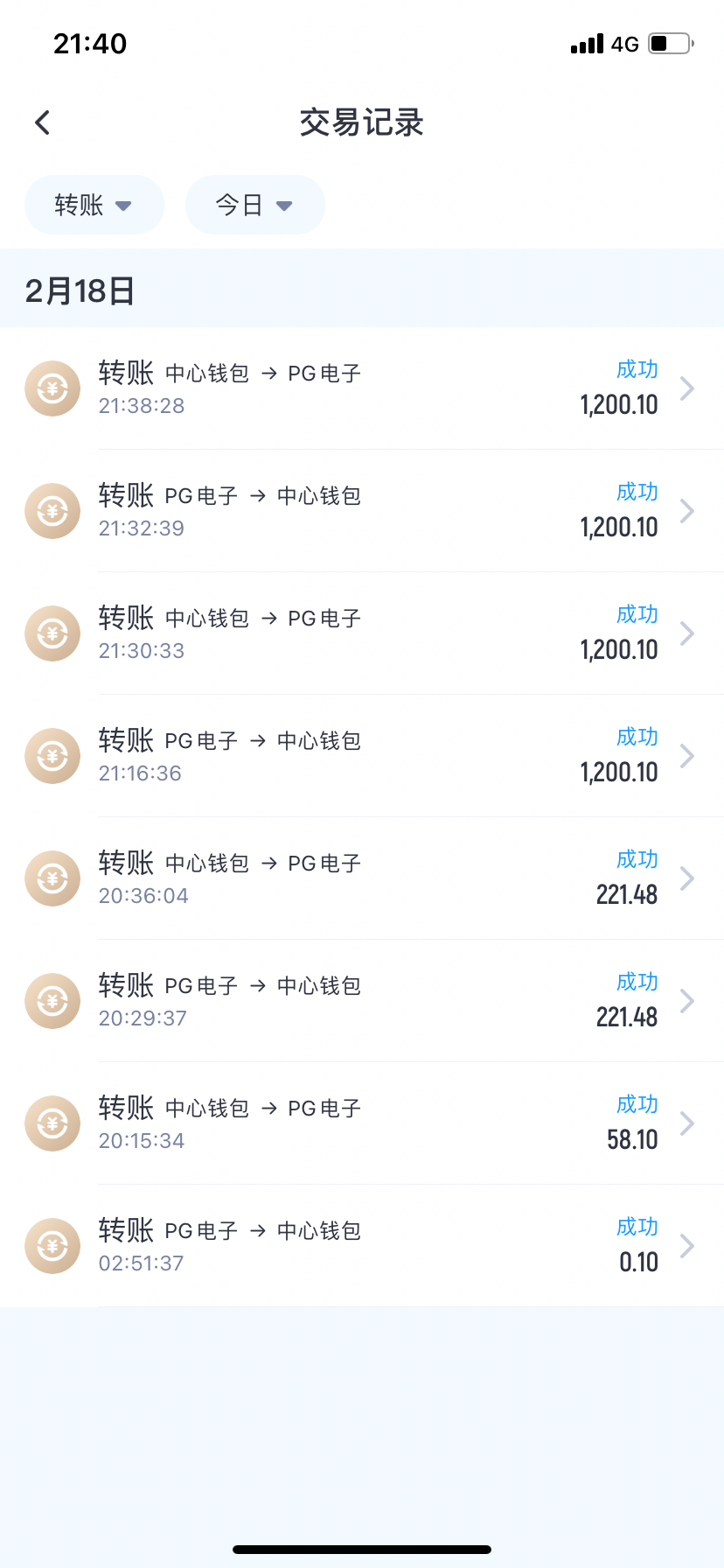The height and width of the screenshot is (1568, 724).
Task: Tap the battery status icon
Action: point(671,43)
